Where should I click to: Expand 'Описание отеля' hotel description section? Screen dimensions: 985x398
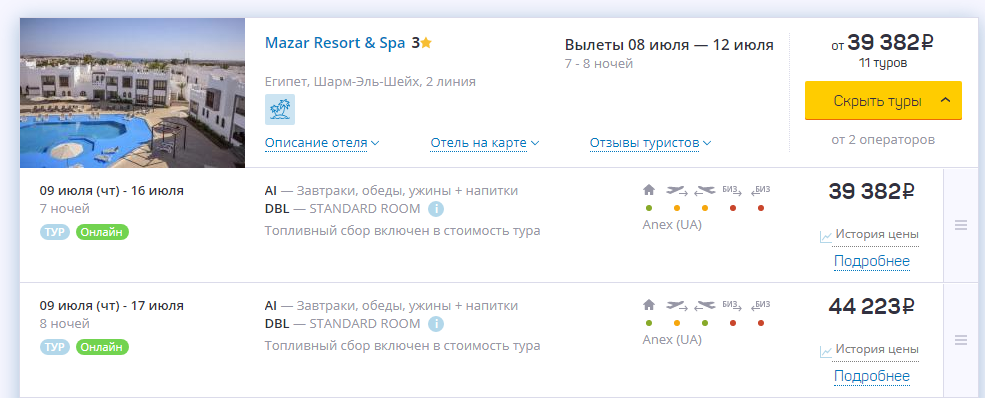pos(322,143)
